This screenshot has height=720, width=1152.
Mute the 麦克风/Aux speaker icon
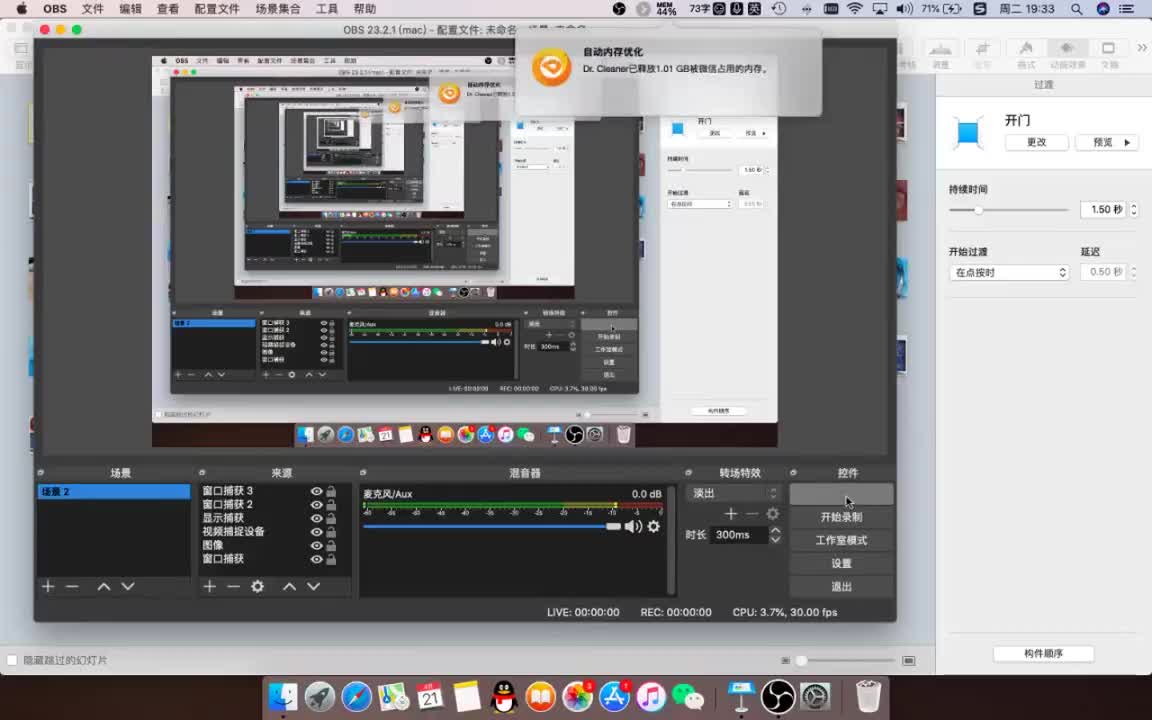pos(633,526)
